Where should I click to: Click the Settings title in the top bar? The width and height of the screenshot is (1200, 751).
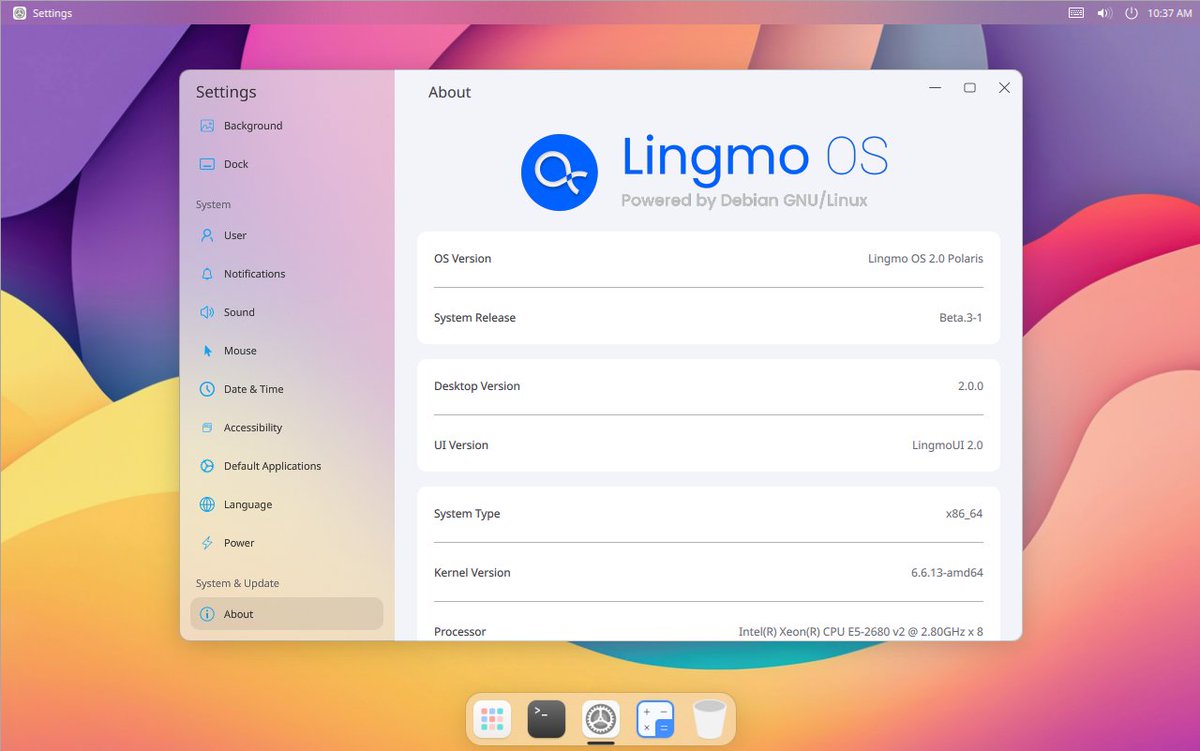(x=52, y=13)
